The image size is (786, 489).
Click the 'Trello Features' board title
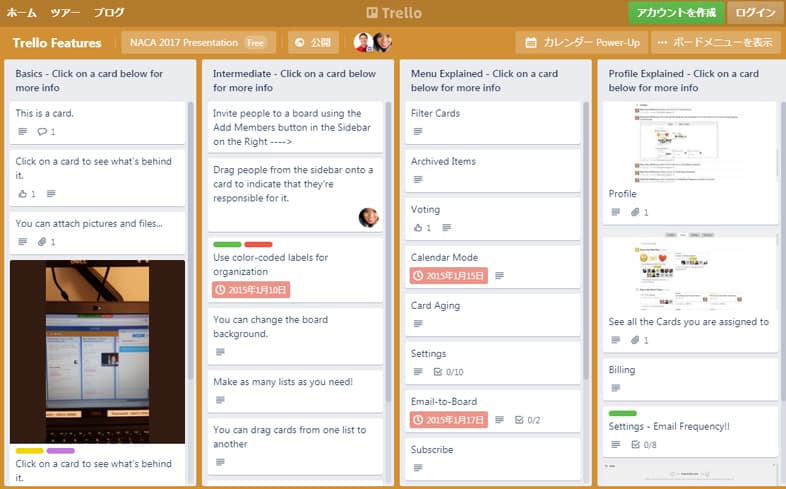(x=57, y=43)
